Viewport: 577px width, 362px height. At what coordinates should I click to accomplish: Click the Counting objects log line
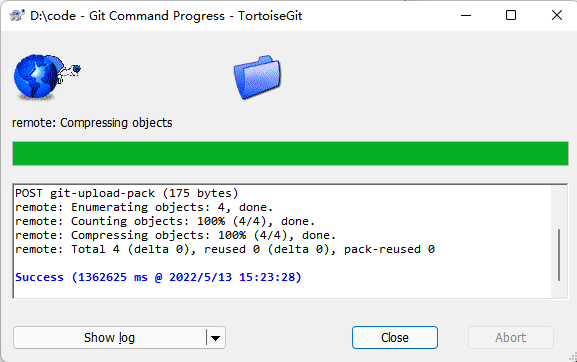coord(165,221)
